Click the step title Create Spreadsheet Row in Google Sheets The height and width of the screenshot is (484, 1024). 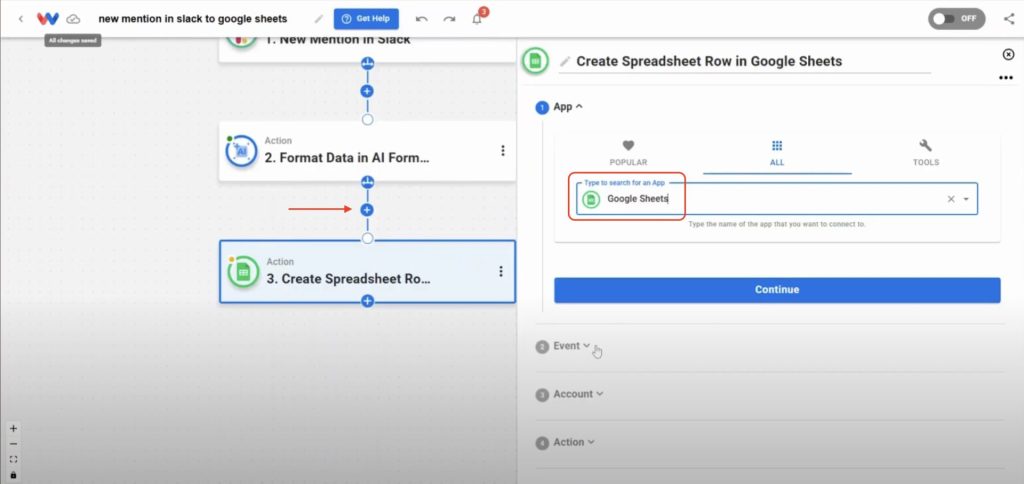click(709, 61)
